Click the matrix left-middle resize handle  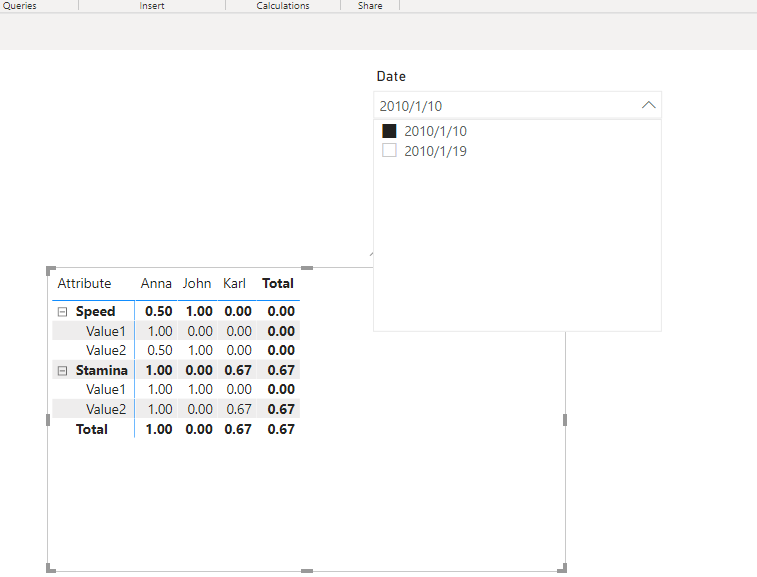pos(48,420)
